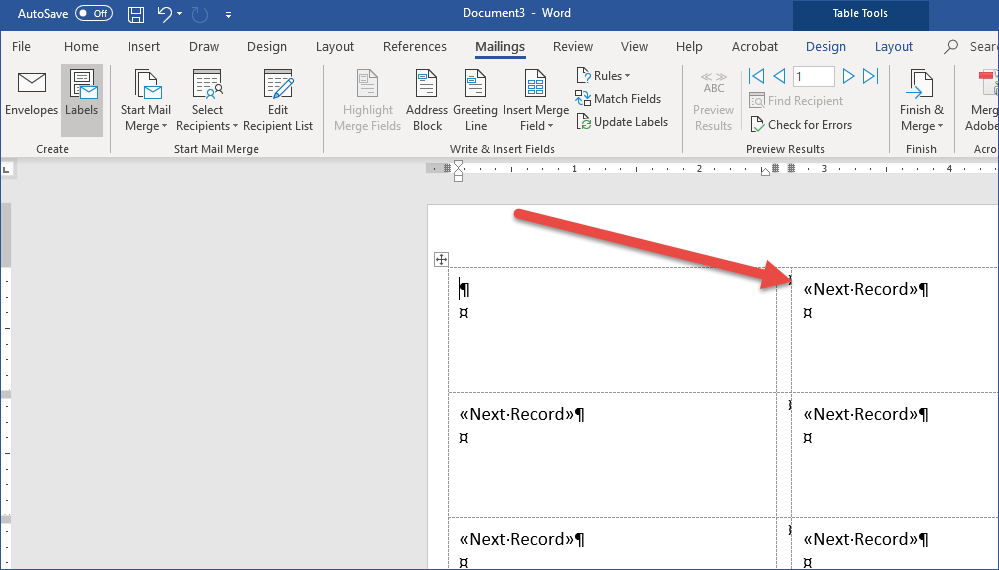Click the tab selector on the ruler corner
Screen dimensions: 999x570
(x=7, y=169)
